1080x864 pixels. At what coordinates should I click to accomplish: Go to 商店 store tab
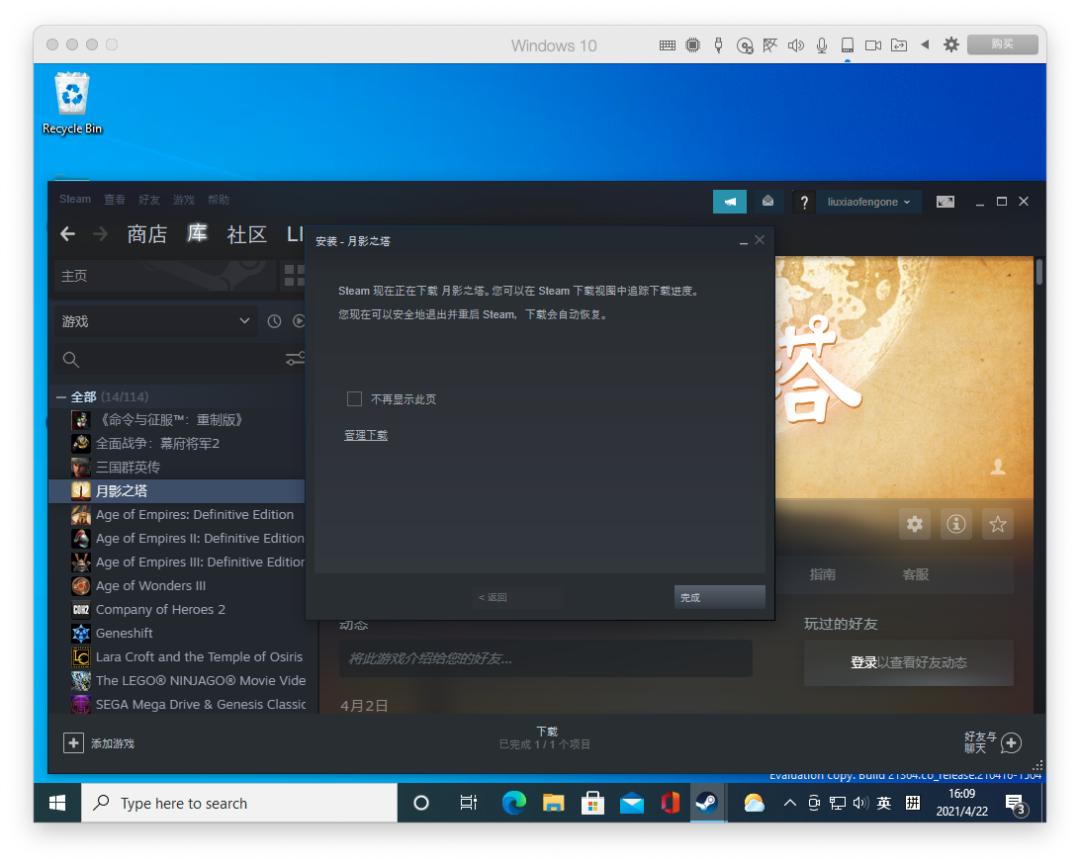(147, 234)
